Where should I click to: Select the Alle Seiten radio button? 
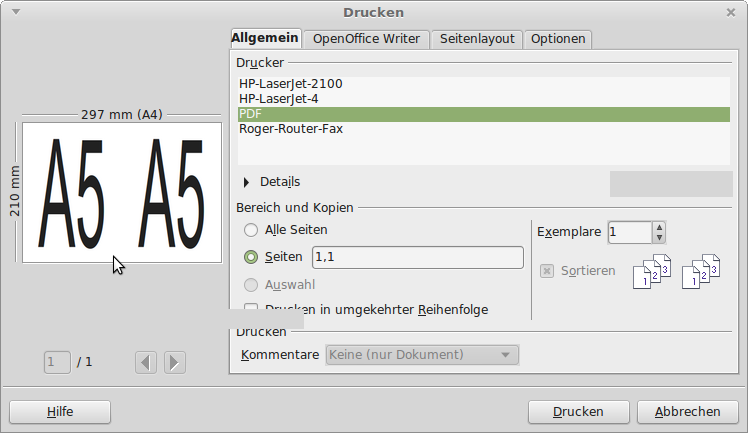click(251, 230)
